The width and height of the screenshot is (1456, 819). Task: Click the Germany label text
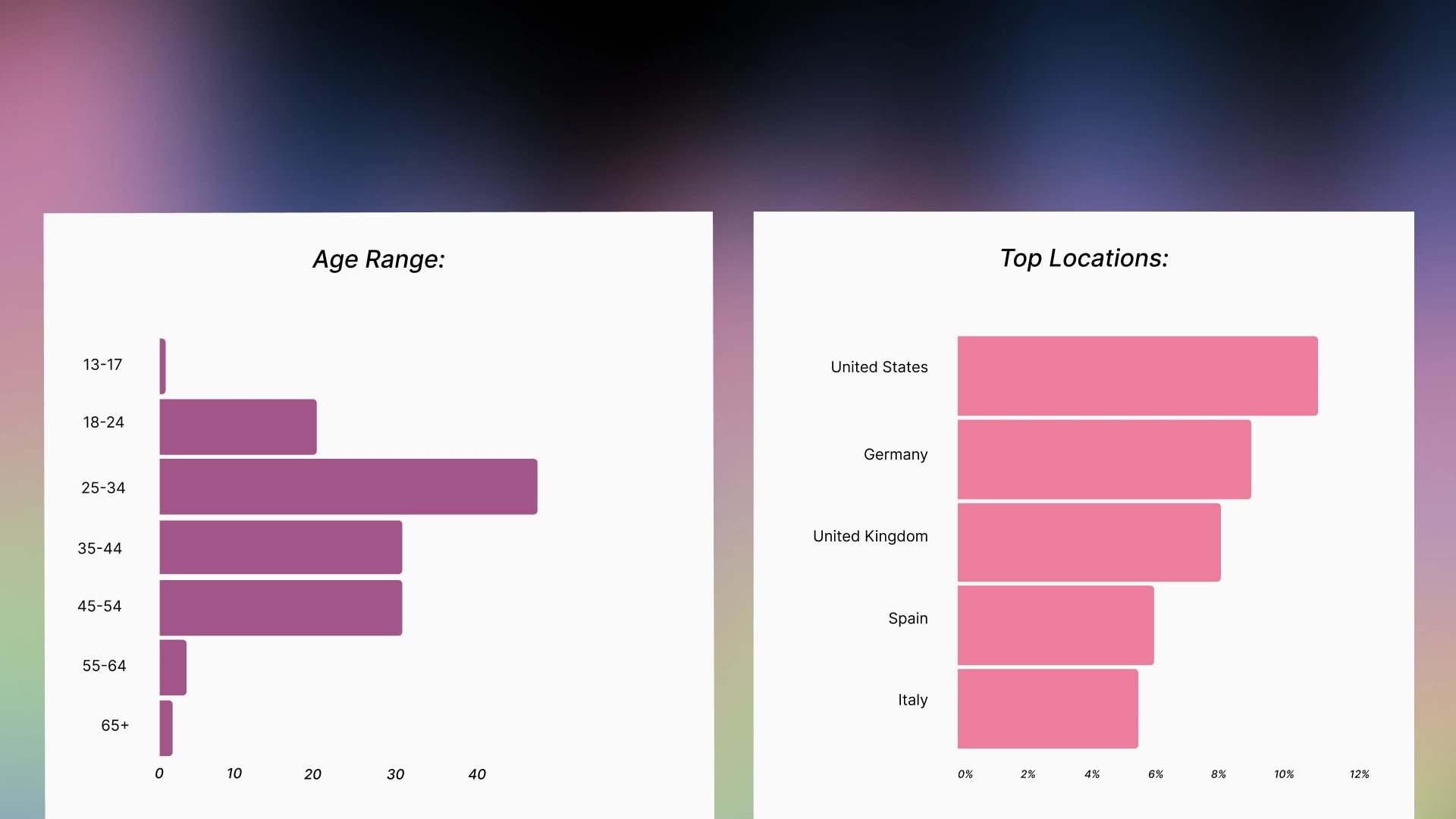[895, 454]
